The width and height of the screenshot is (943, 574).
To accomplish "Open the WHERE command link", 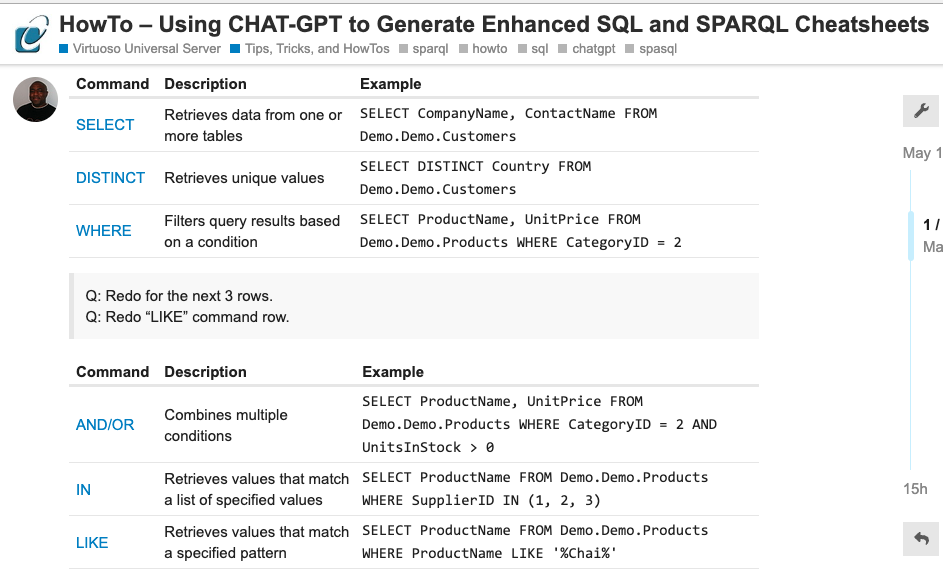I will click(x=103, y=230).
